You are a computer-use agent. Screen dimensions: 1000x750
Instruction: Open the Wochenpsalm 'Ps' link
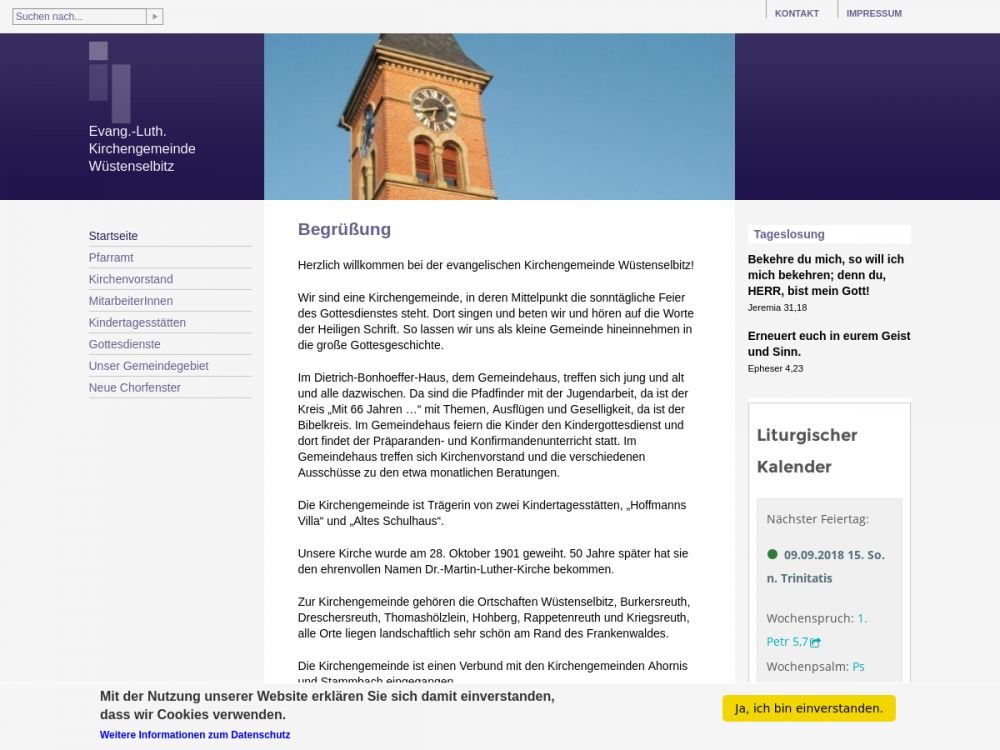[x=858, y=666]
